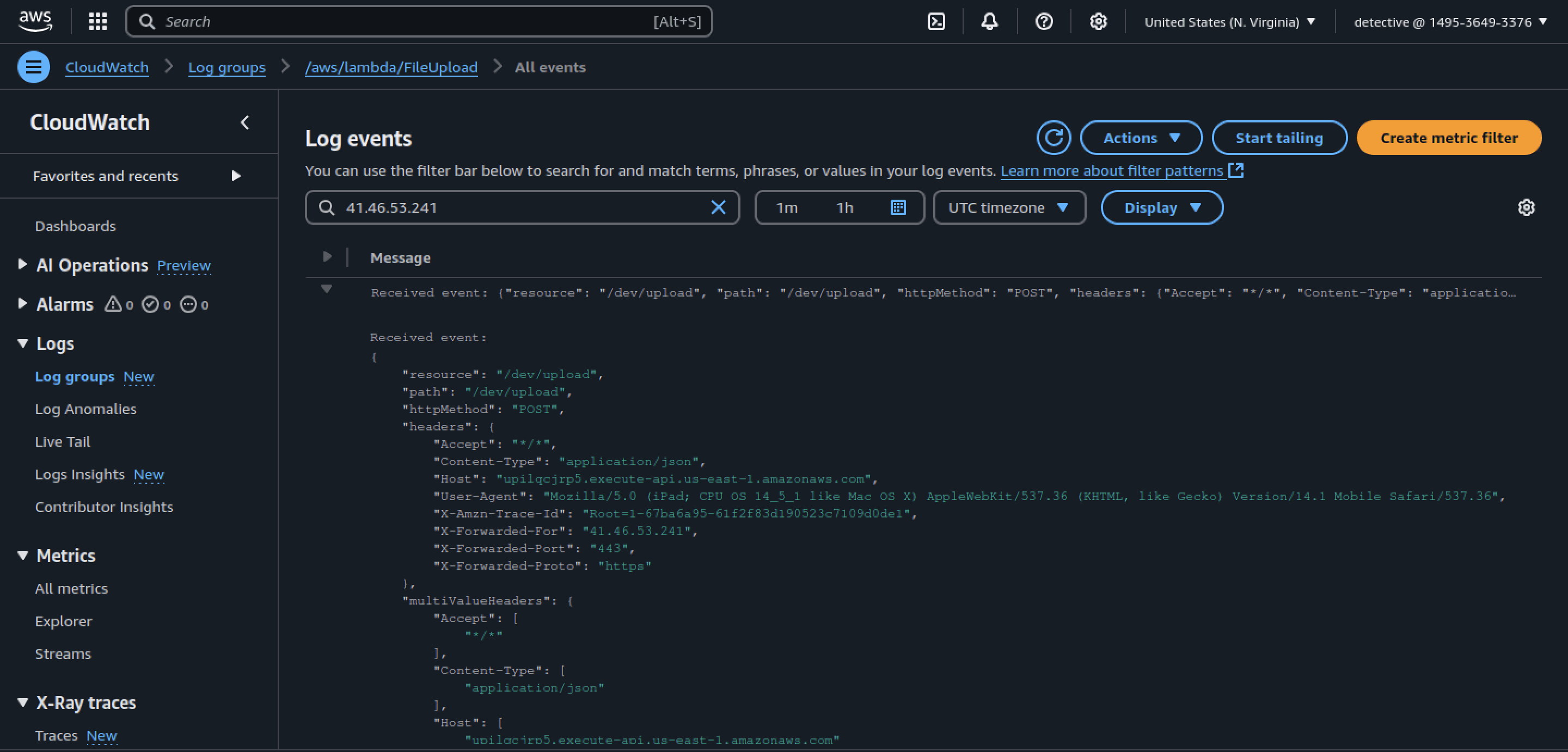Open the help question mark menu
The height and width of the screenshot is (752, 1568).
click(x=1044, y=22)
